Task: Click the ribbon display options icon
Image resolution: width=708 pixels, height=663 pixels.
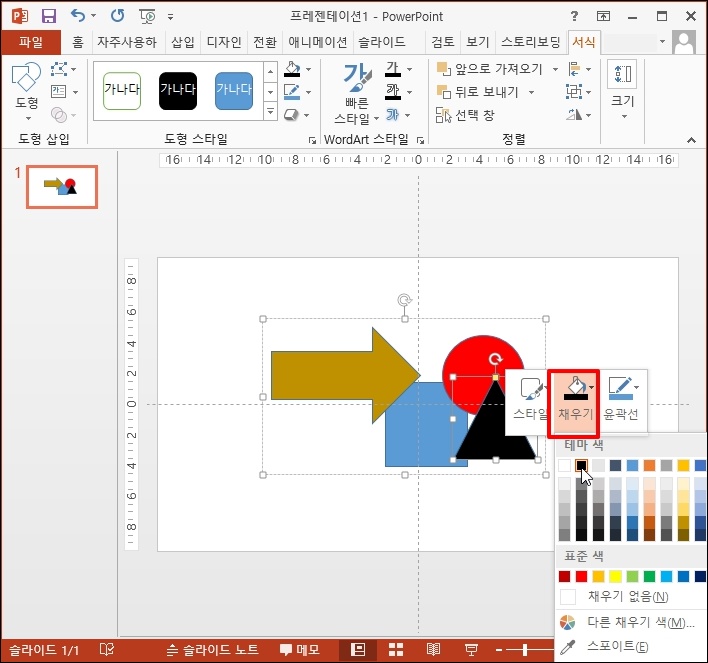Action: 603,16
